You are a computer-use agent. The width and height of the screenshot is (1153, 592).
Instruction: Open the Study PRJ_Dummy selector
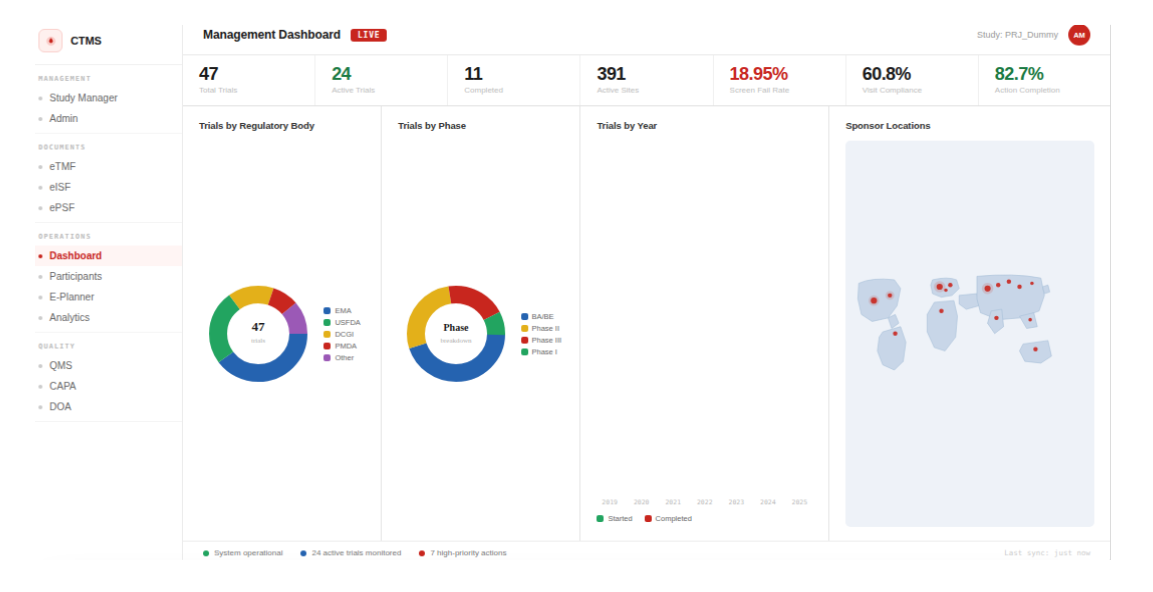[x=1016, y=35]
